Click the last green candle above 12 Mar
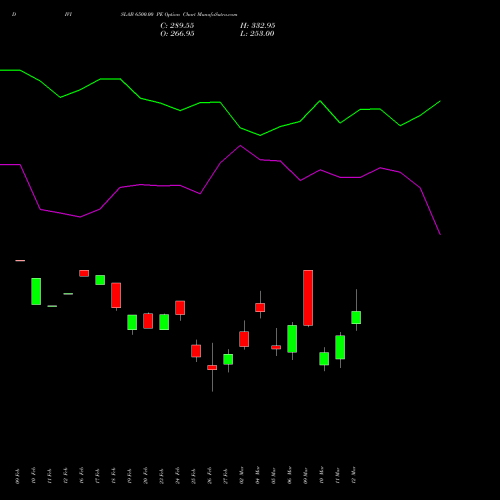The image size is (500, 500). point(356,317)
